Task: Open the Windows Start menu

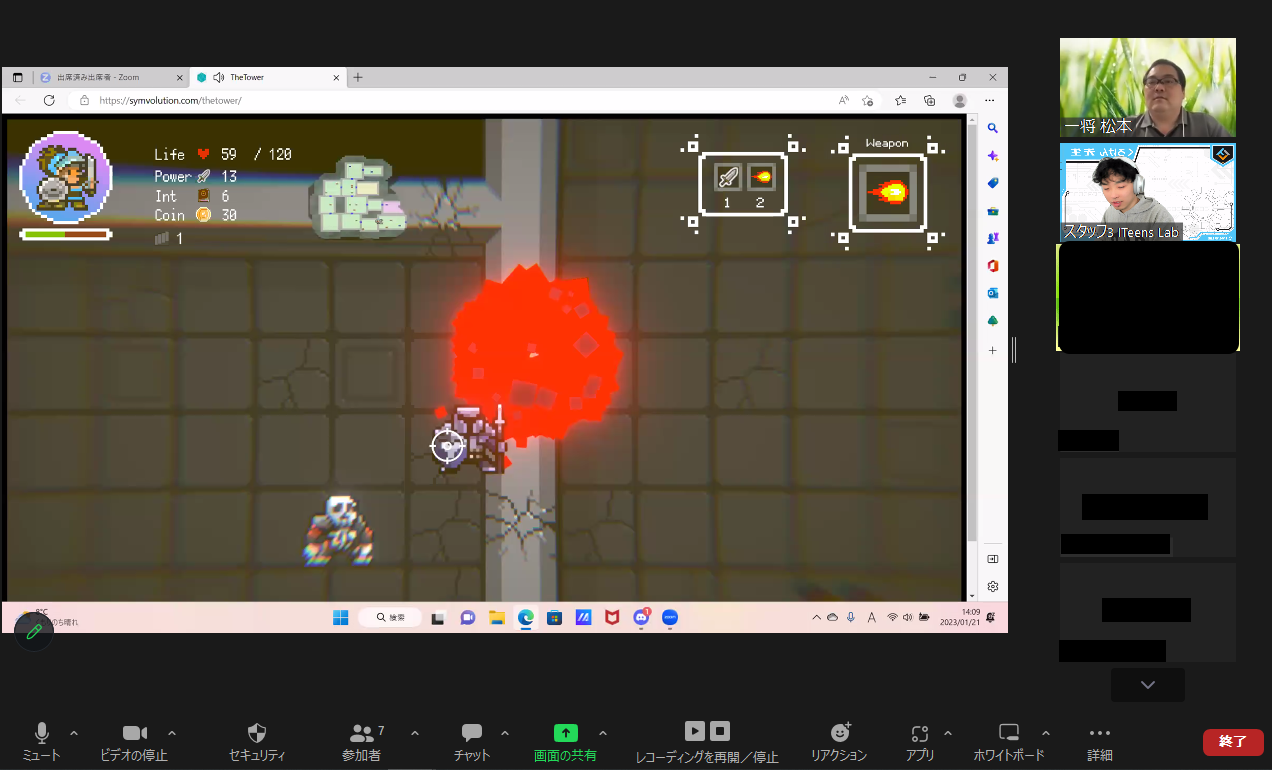Action: [341, 618]
